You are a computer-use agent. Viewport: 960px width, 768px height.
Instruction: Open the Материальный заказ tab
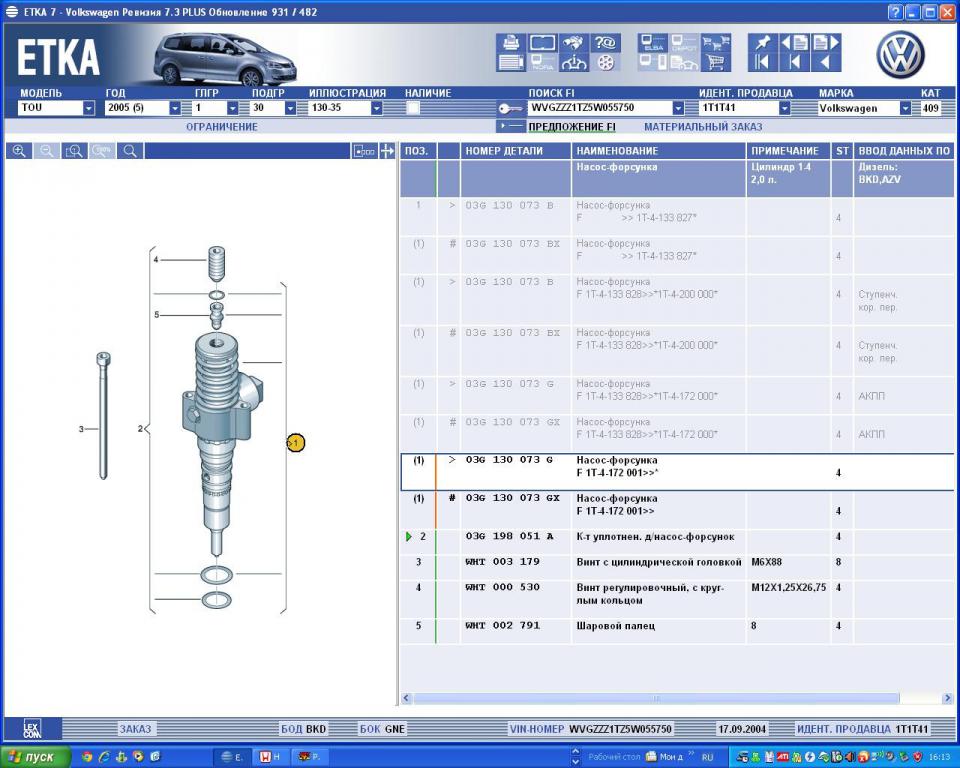click(703, 127)
